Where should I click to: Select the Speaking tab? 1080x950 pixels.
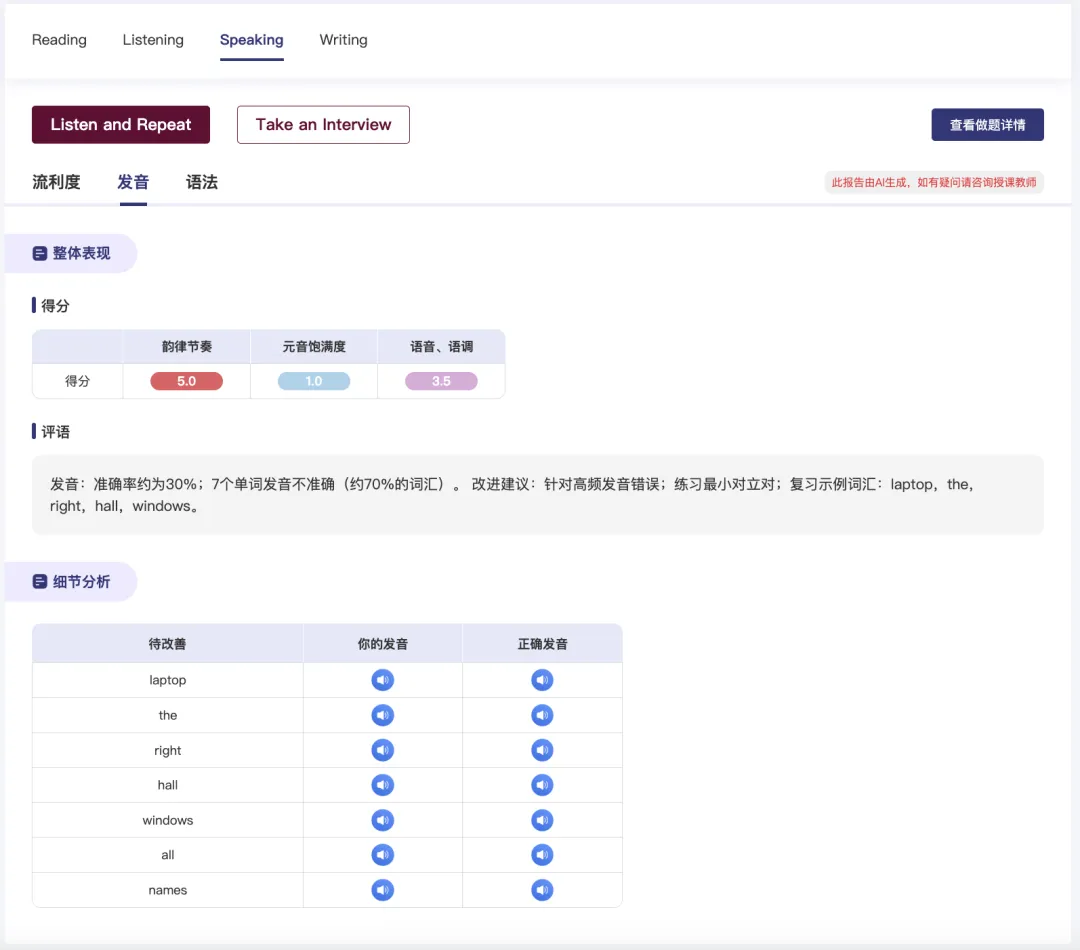251,40
